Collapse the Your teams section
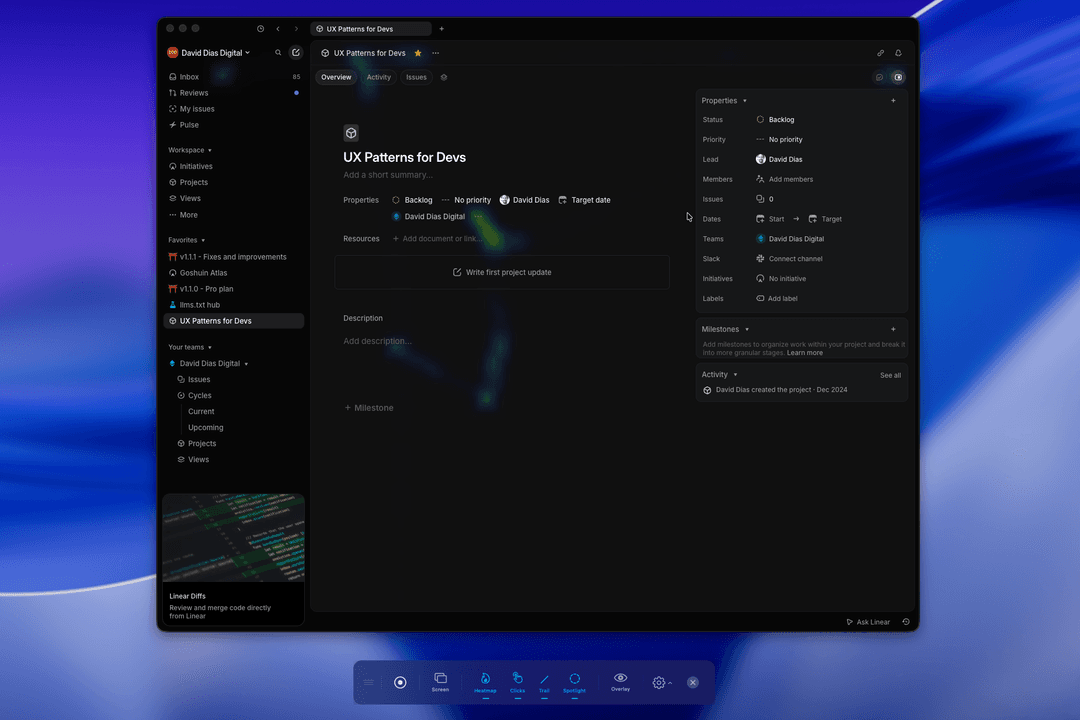 189,347
